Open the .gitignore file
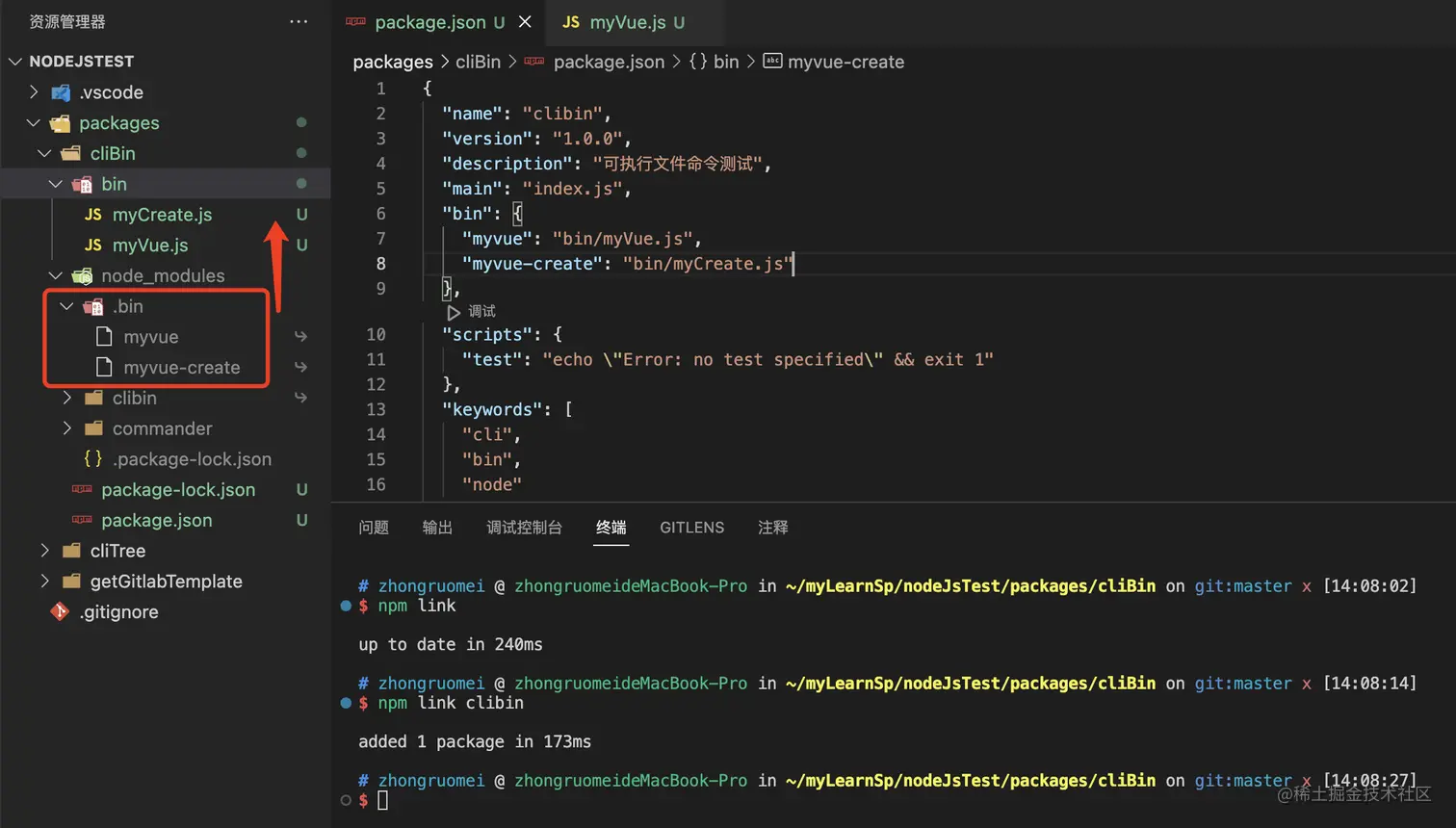The height and width of the screenshot is (828, 1456). (118, 612)
